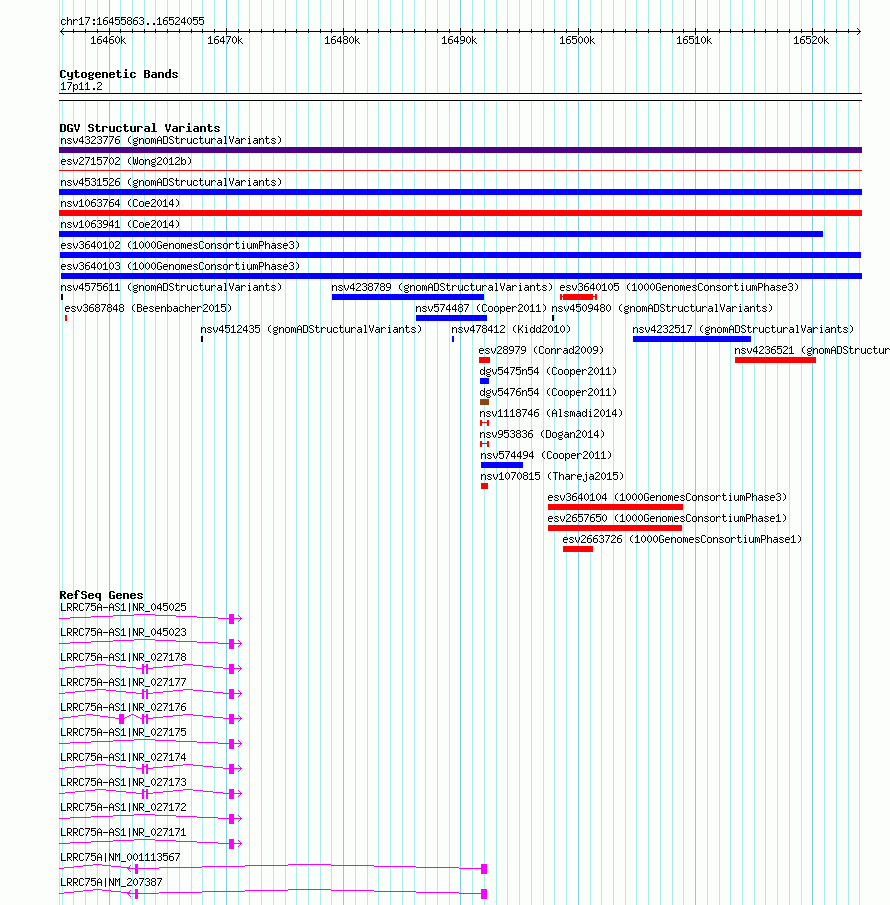The width and height of the screenshot is (890, 905).
Task: Open nsv574494 (Cooper2011) label
Action: pyautogui.click(x=546, y=455)
